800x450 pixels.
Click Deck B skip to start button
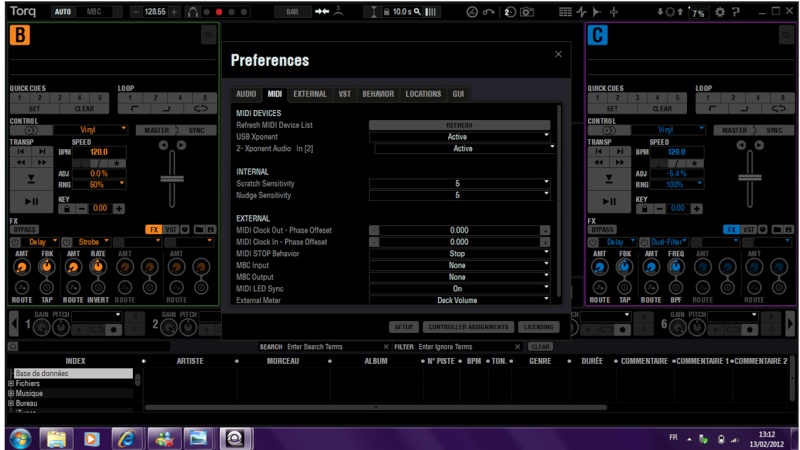tap(20, 152)
